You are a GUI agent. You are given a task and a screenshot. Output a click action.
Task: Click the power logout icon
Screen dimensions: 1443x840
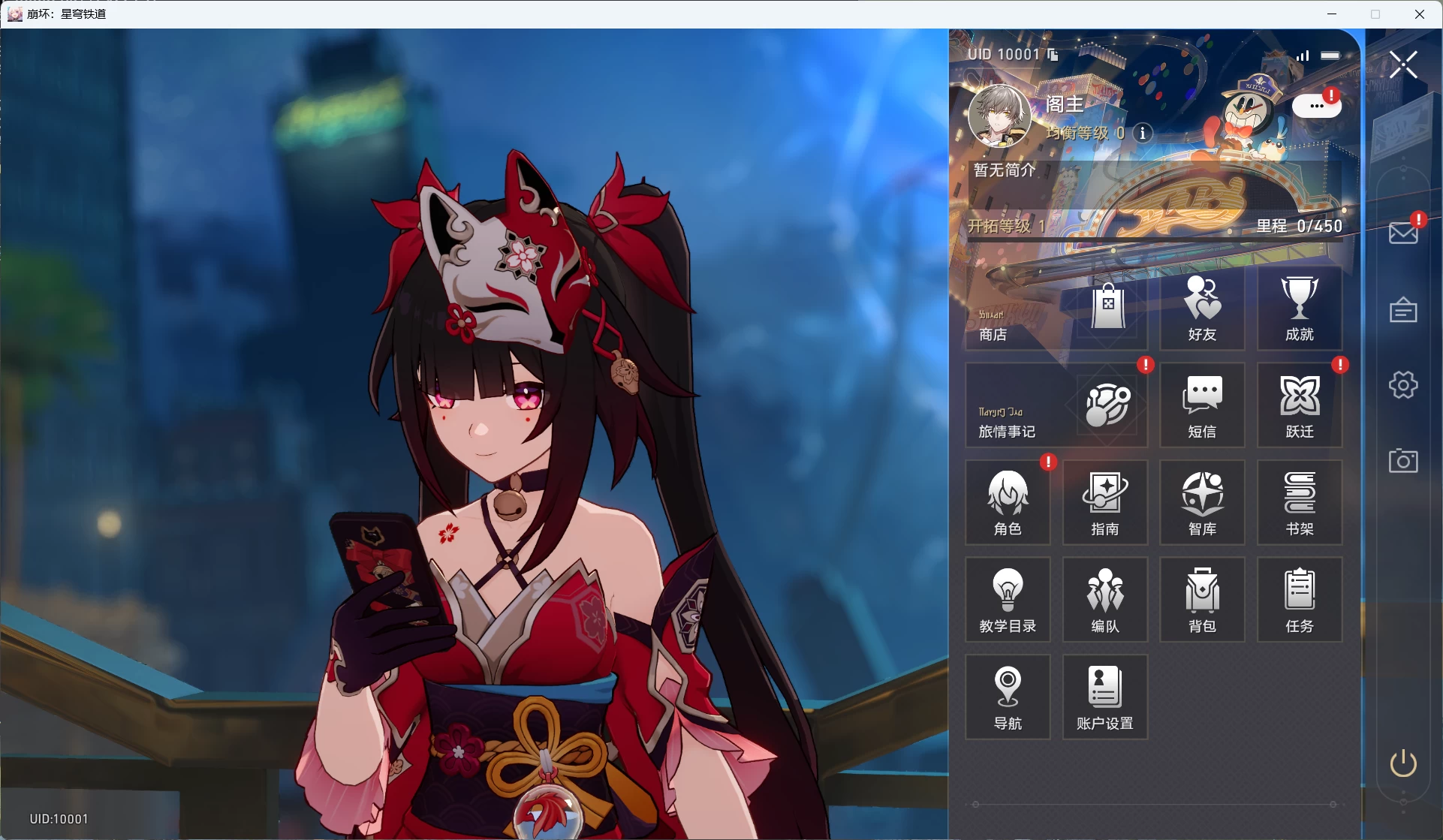[x=1403, y=763]
